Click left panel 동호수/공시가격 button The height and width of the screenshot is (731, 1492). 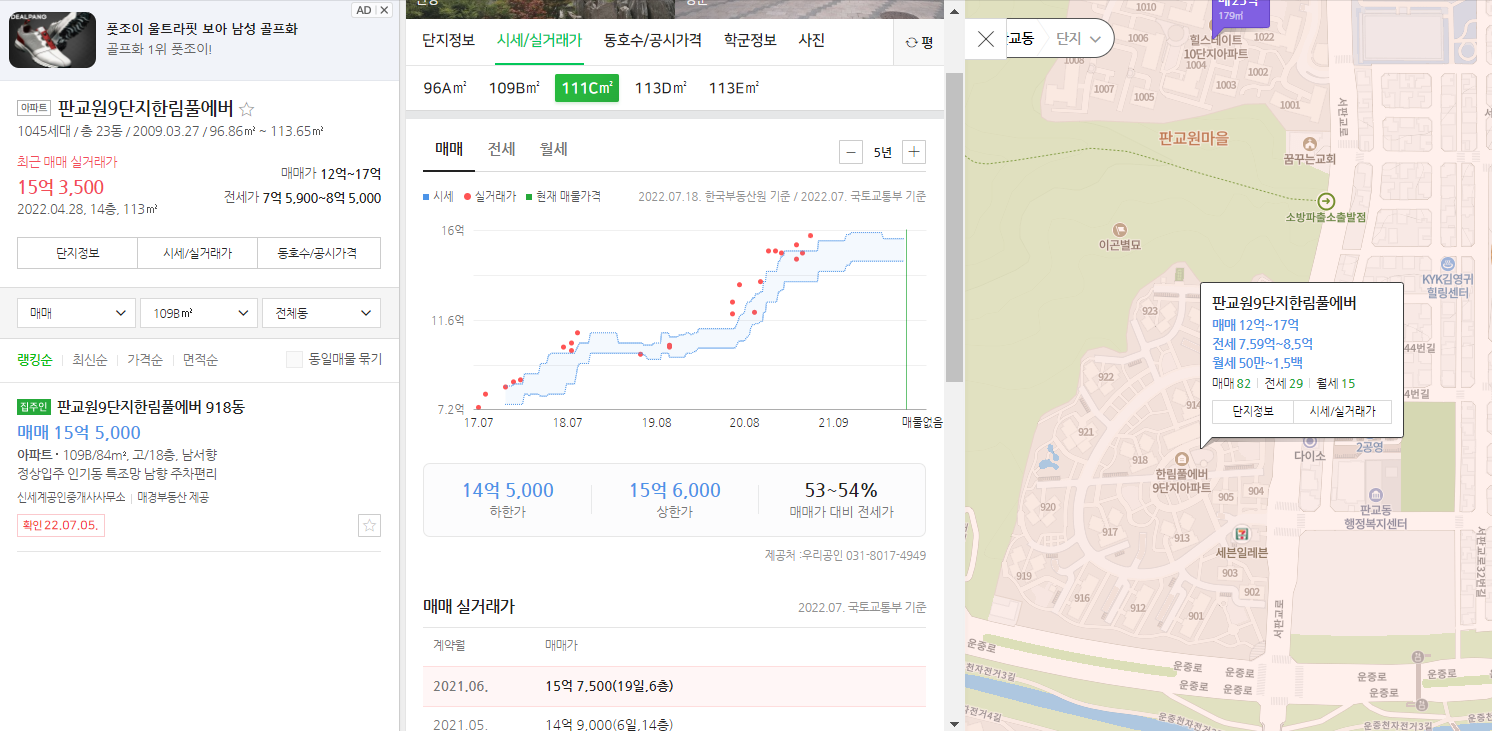pos(319,253)
